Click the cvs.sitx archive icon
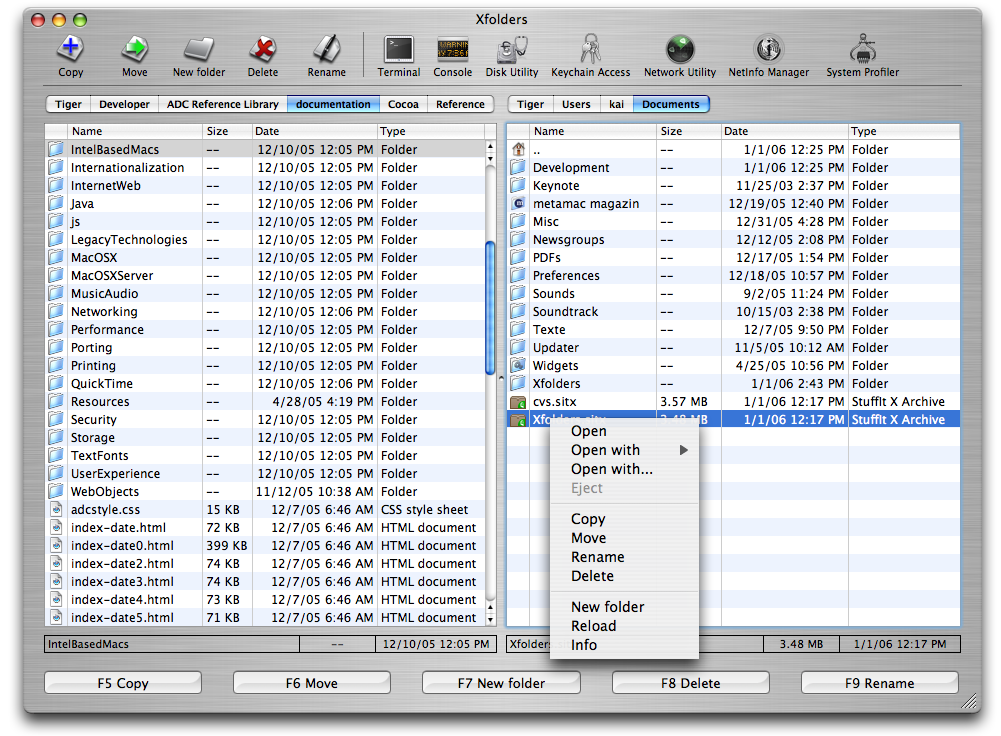Screen dimensions: 1001x736 click(x=518, y=402)
